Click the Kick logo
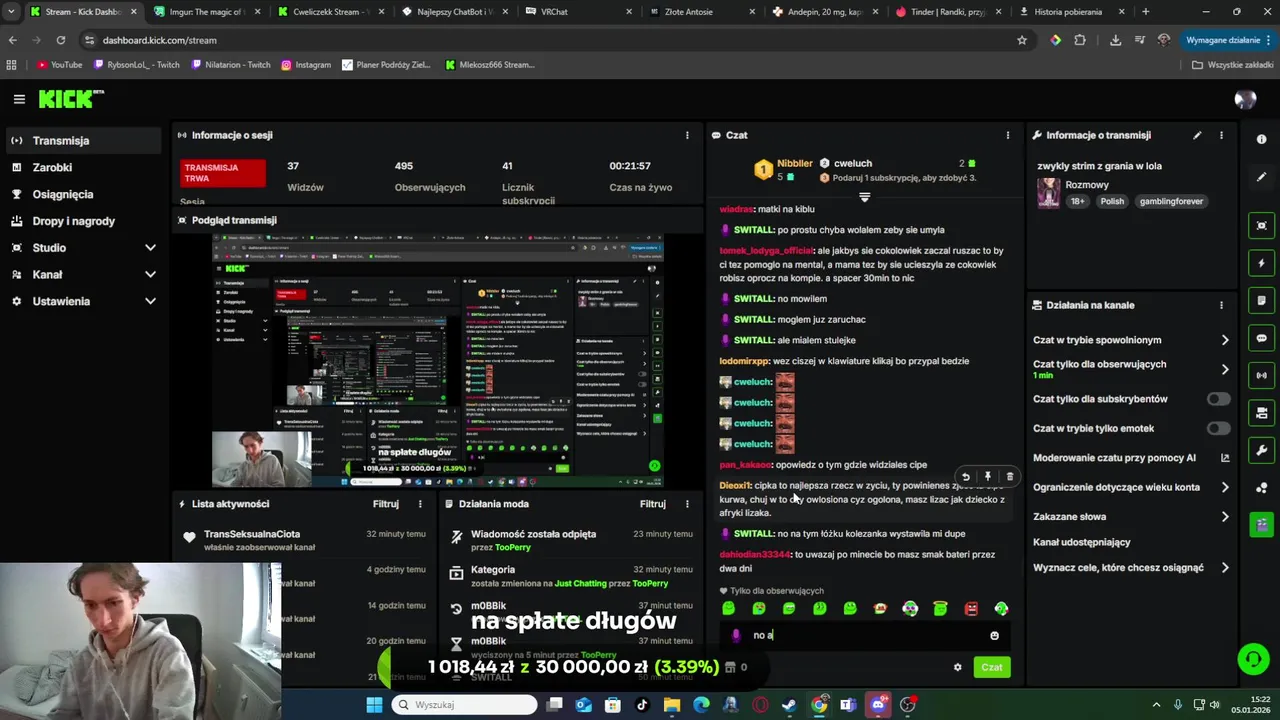 coord(70,99)
